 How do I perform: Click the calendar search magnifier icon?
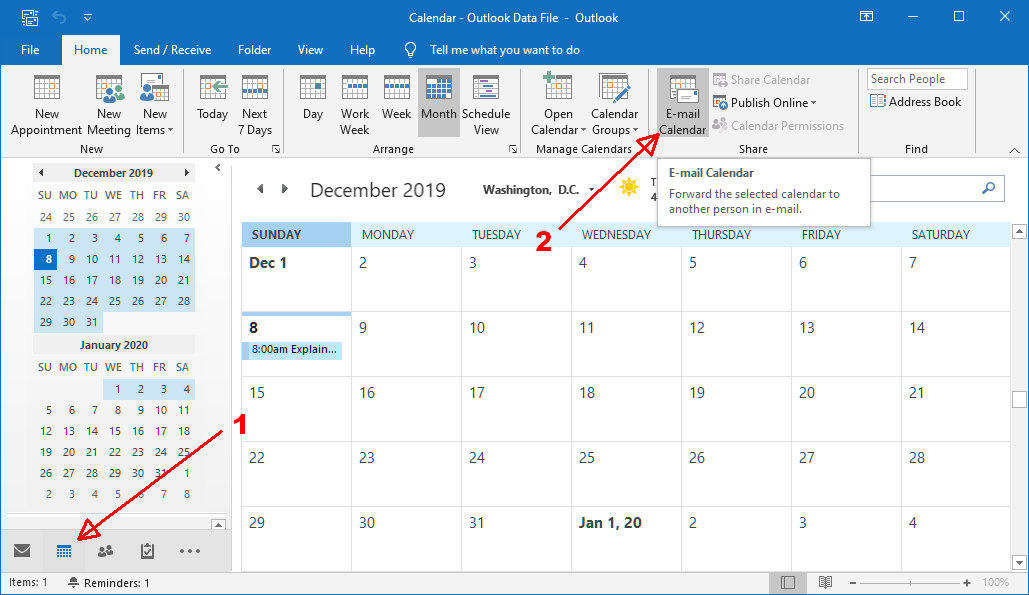pyautogui.click(x=988, y=188)
